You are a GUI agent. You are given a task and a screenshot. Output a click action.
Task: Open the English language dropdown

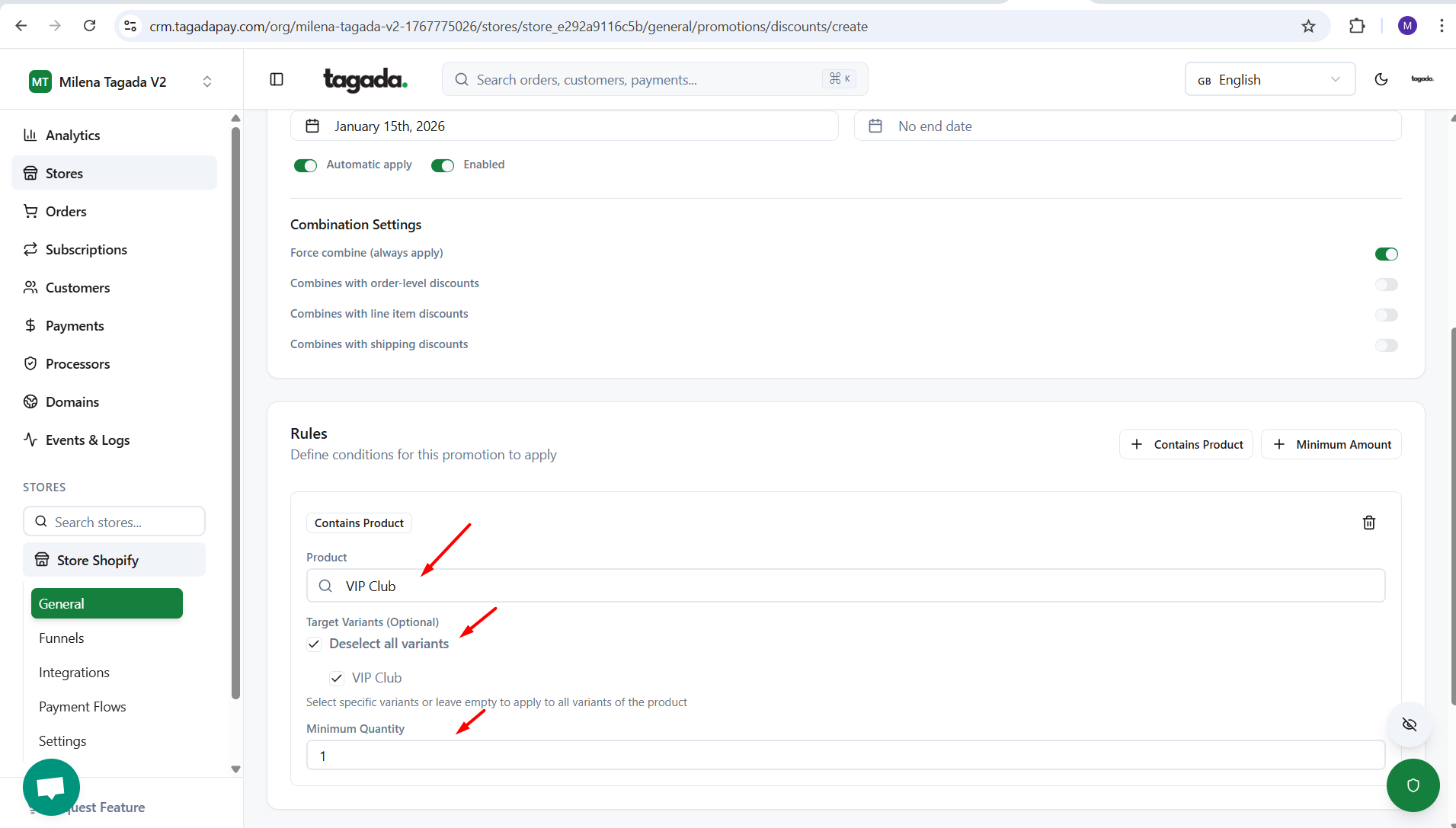pos(1269,79)
